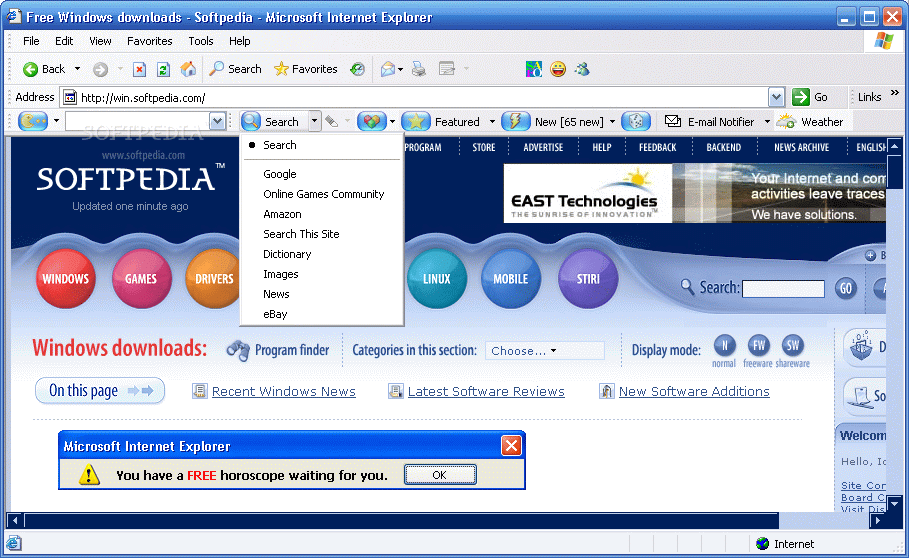Viewport: 909px width, 558px height.
Task: Refresh the page with the green arrows icon
Action: click(x=163, y=70)
